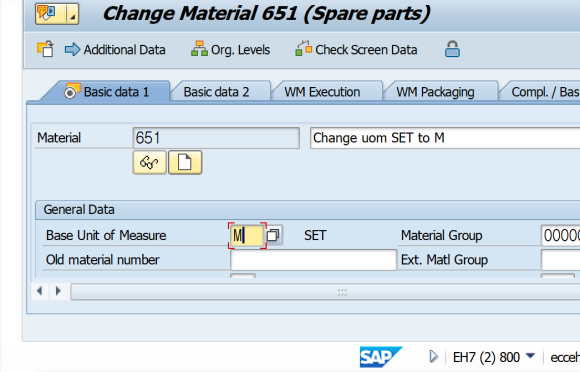The width and height of the screenshot is (580, 372).
Task: Click the SET unit text
Action: tap(315, 235)
